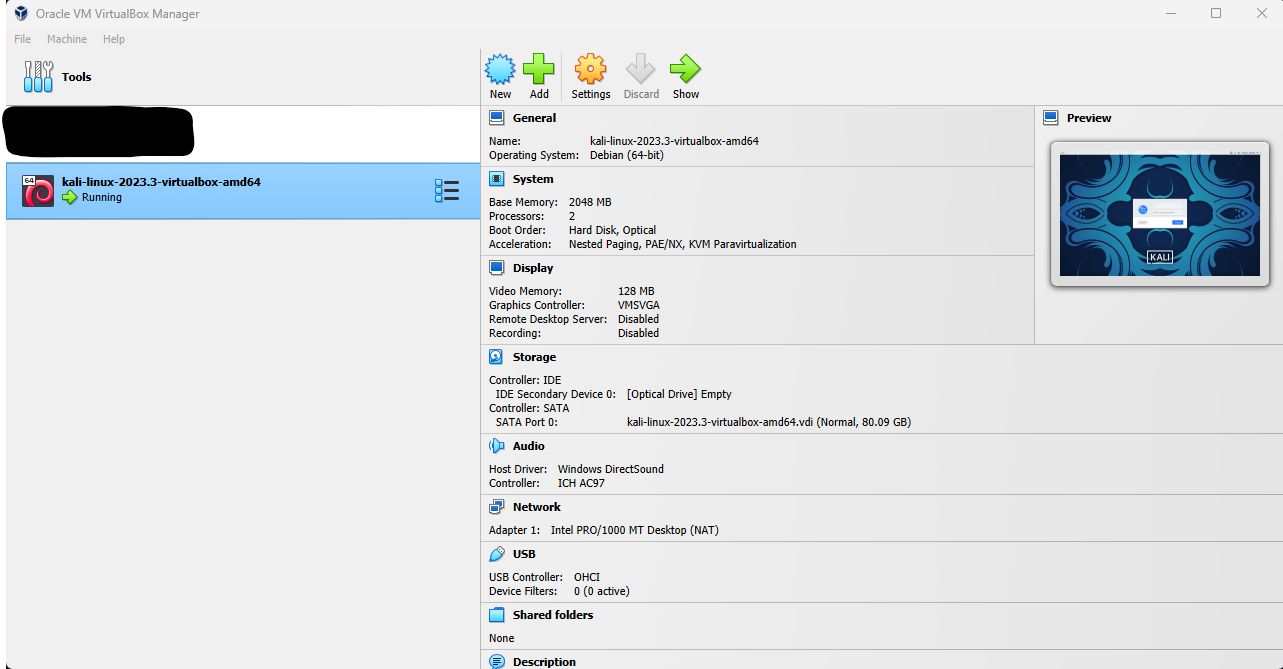Click the Device Filters value 0 (0 active)
The image size is (1283, 669).
(x=601, y=591)
